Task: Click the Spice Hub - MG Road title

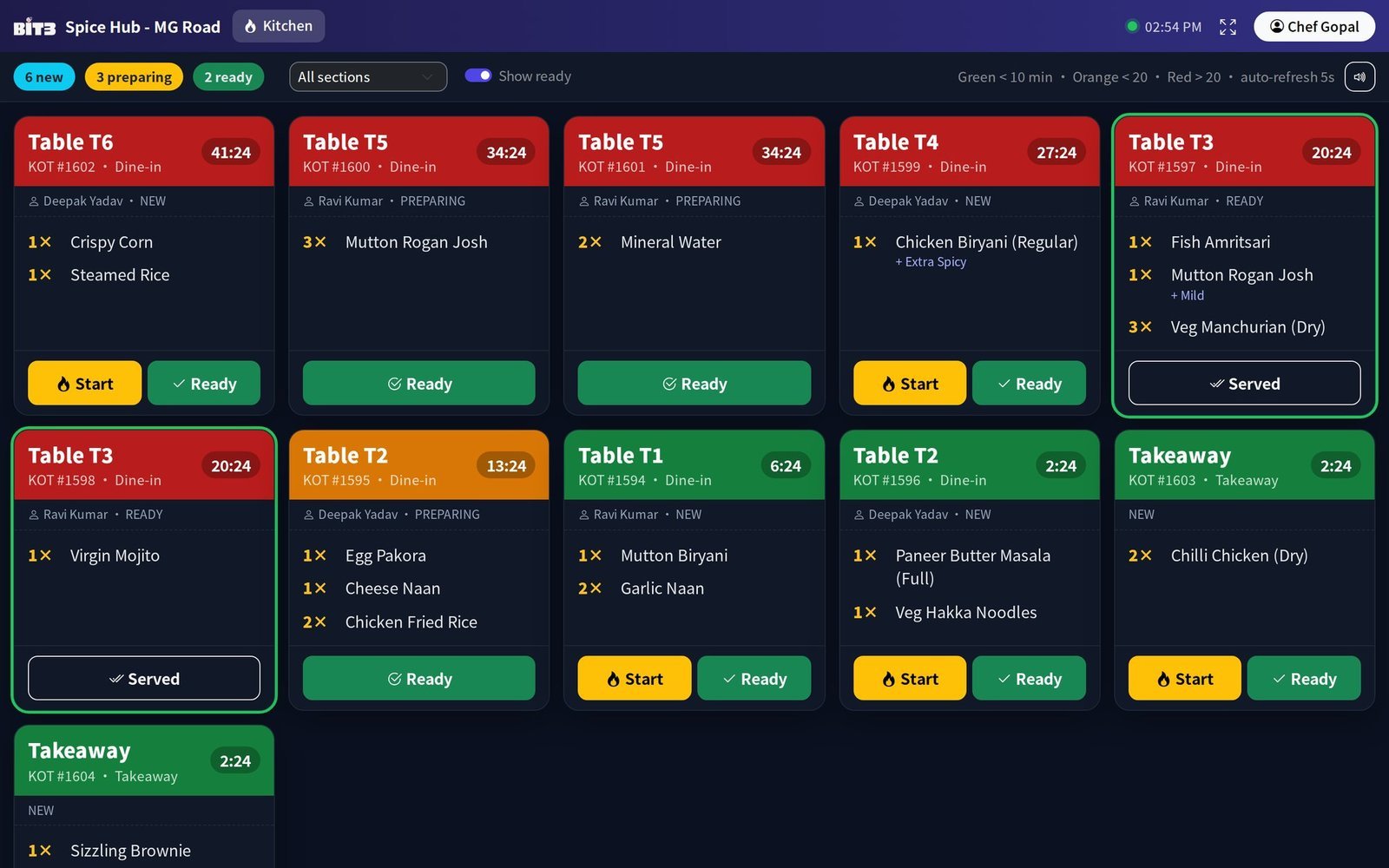Action: click(x=142, y=27)
